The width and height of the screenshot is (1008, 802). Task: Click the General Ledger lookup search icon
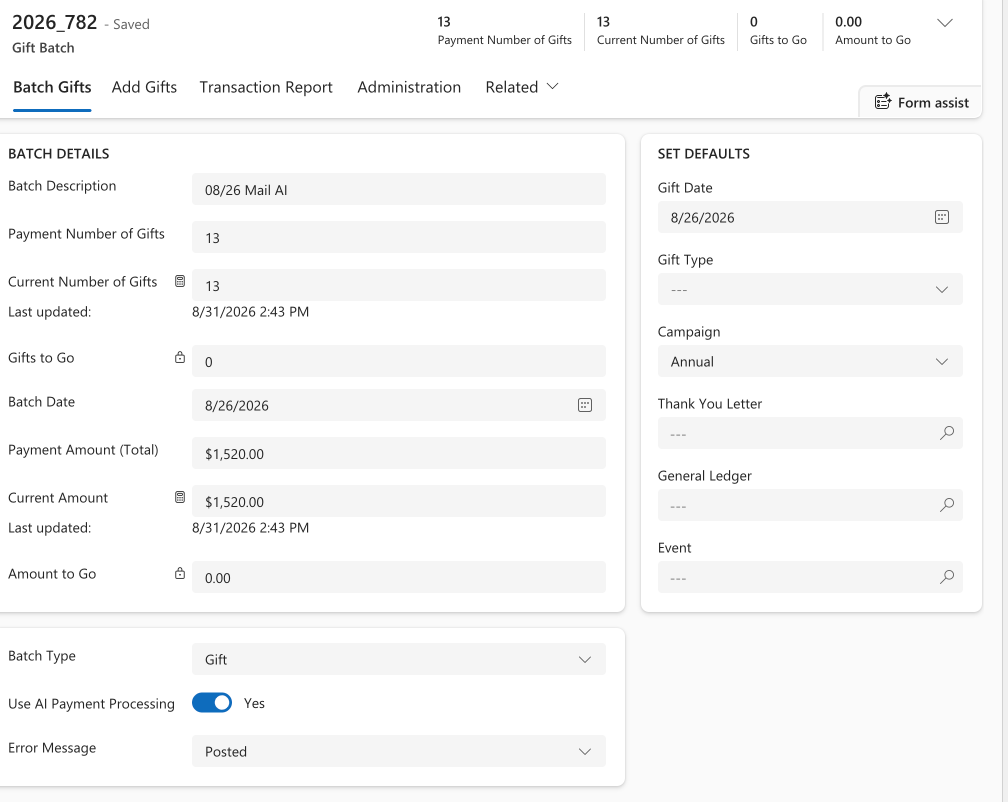coord(946,505)
